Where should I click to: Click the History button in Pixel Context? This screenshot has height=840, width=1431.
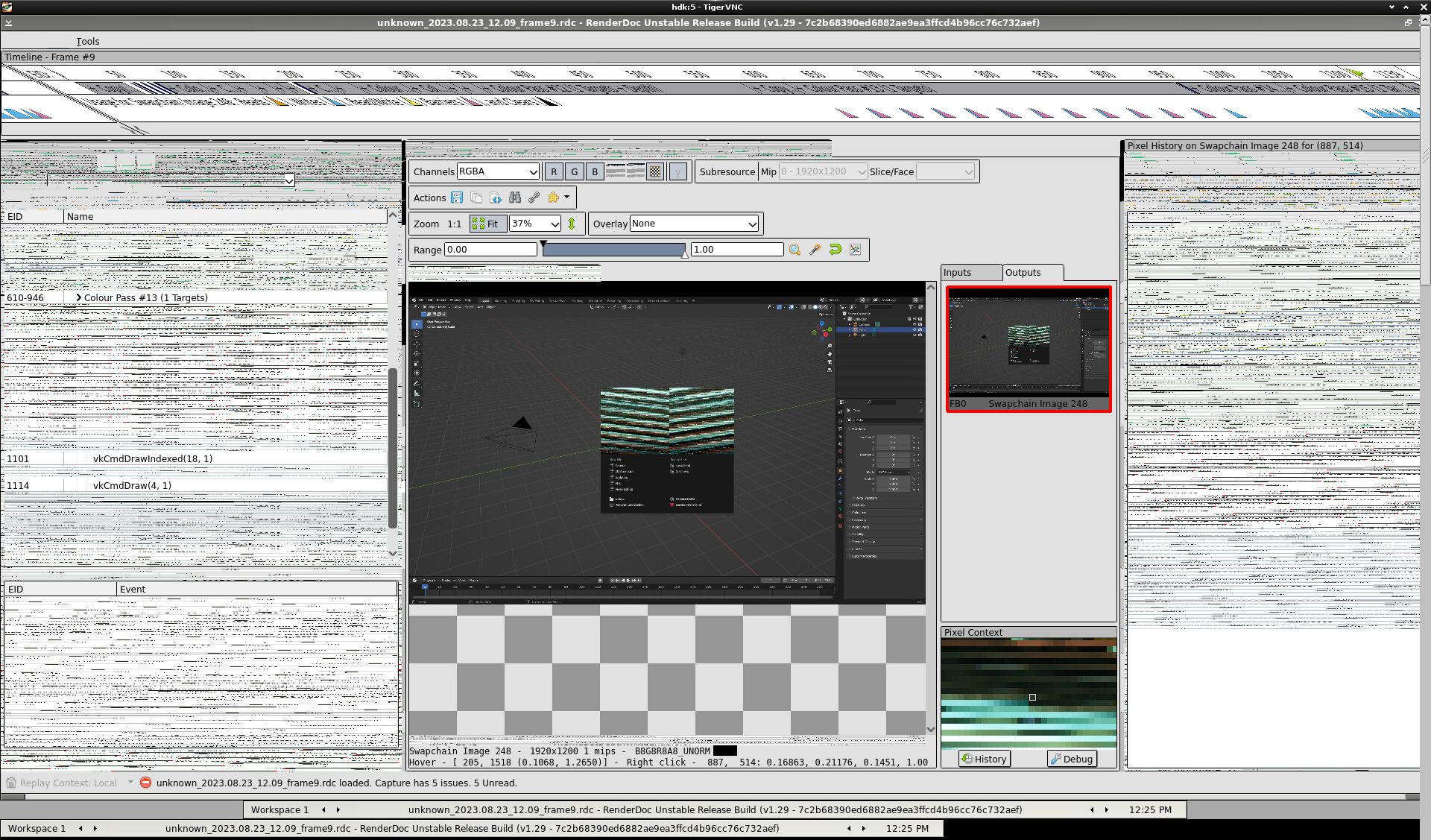(984, 759)
